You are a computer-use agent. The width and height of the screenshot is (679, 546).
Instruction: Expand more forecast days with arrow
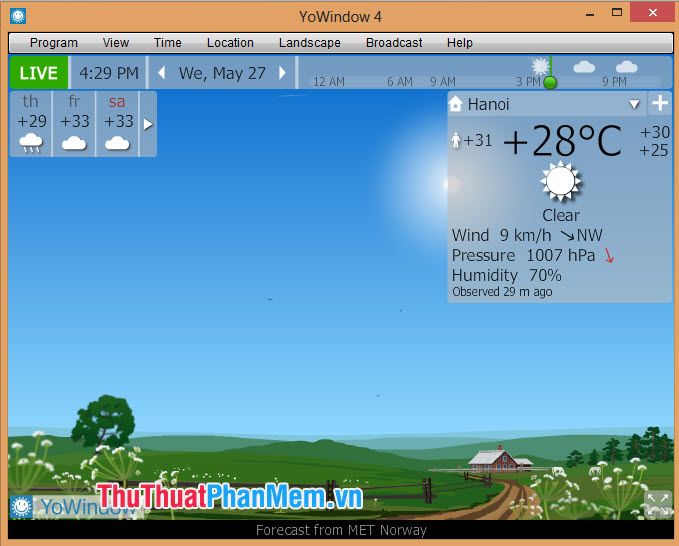tap(148, 124)
